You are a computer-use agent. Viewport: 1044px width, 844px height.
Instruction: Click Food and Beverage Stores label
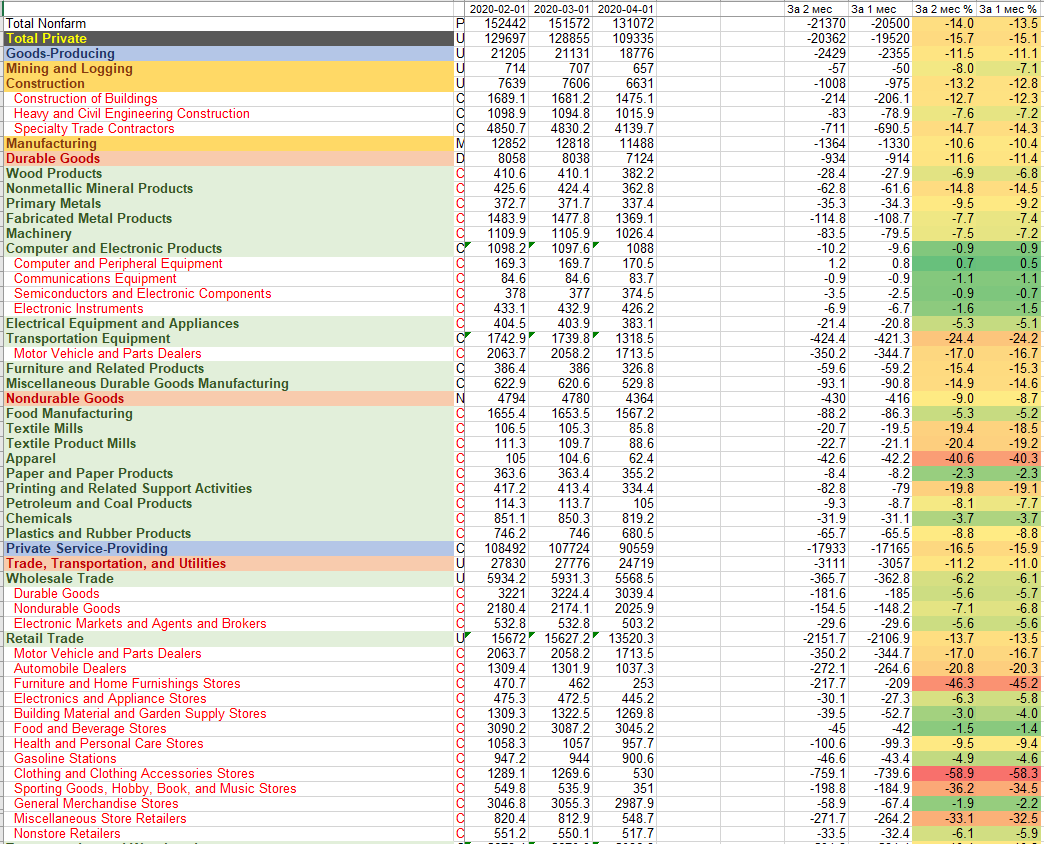coord(90,728)
